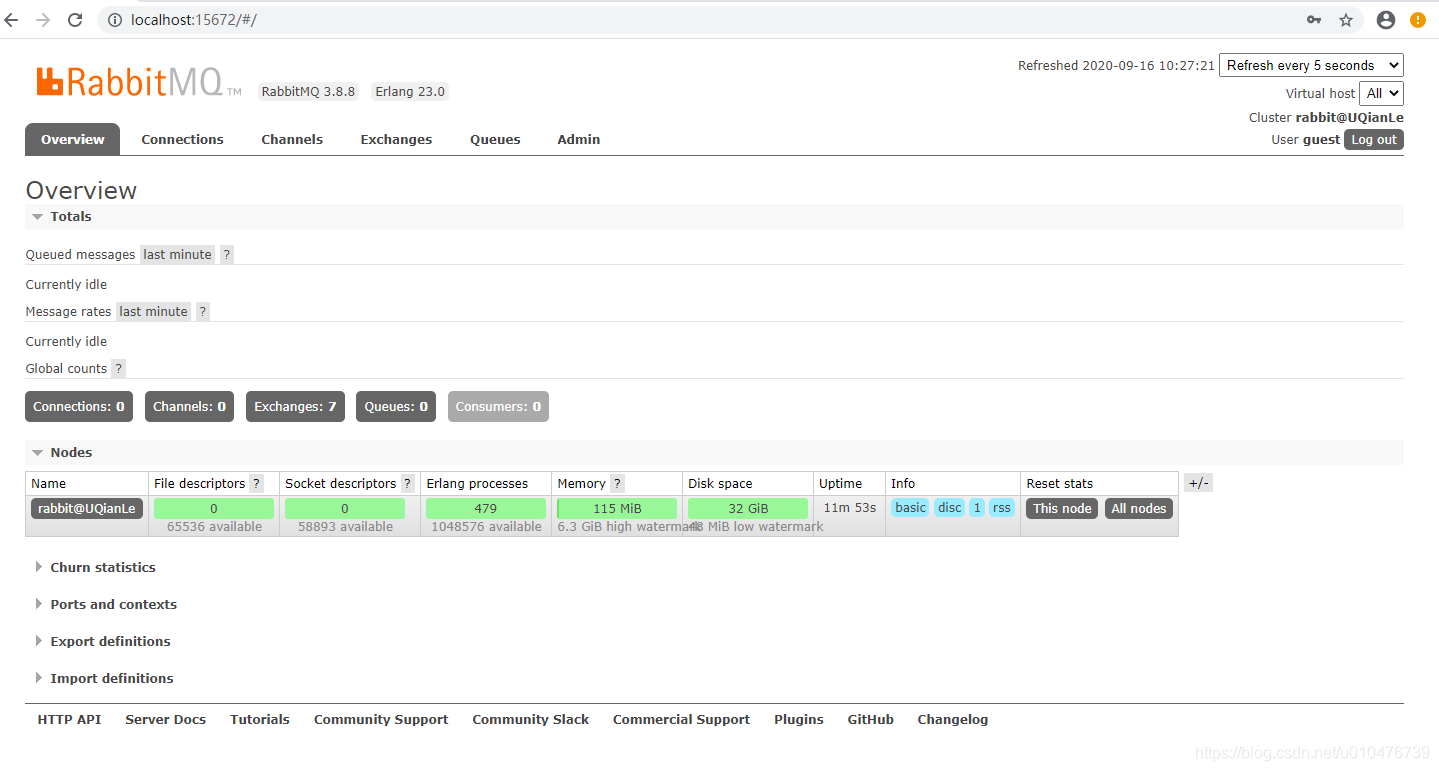Switch to the Connections tab
This screenshot has height=771, width=1439.
(182, 139)
